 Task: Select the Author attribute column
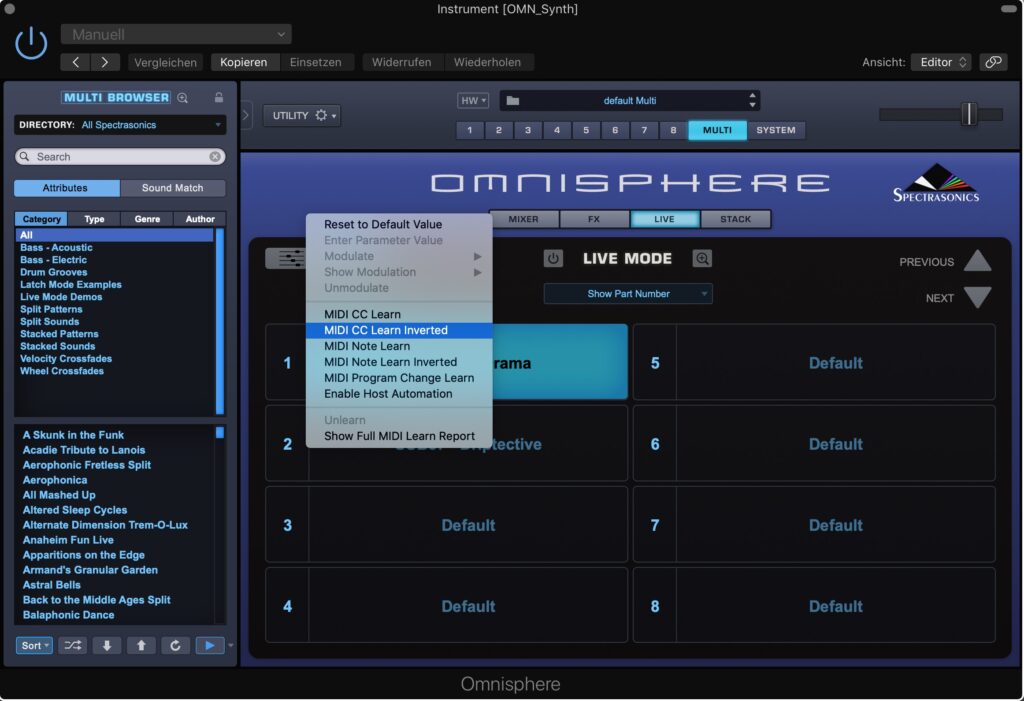[x=200, y=219]
